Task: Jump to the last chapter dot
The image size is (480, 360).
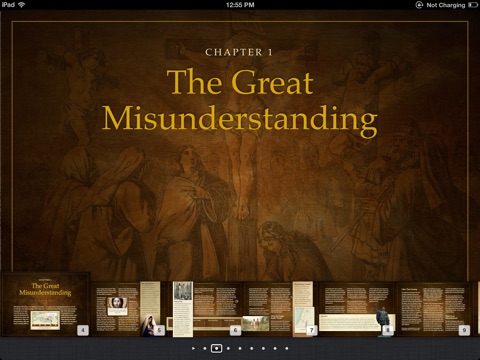Action: [287, 348]
